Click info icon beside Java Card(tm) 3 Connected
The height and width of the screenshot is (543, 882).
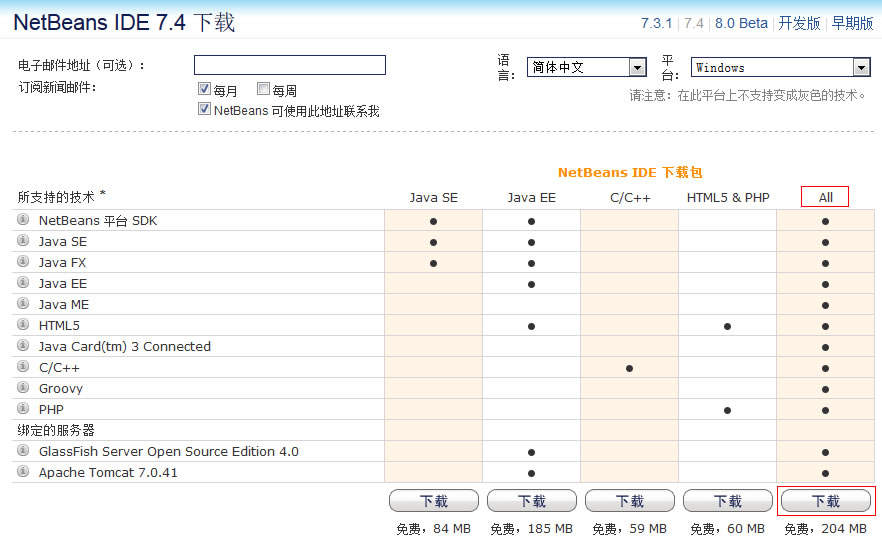click(x=23, y=345)
